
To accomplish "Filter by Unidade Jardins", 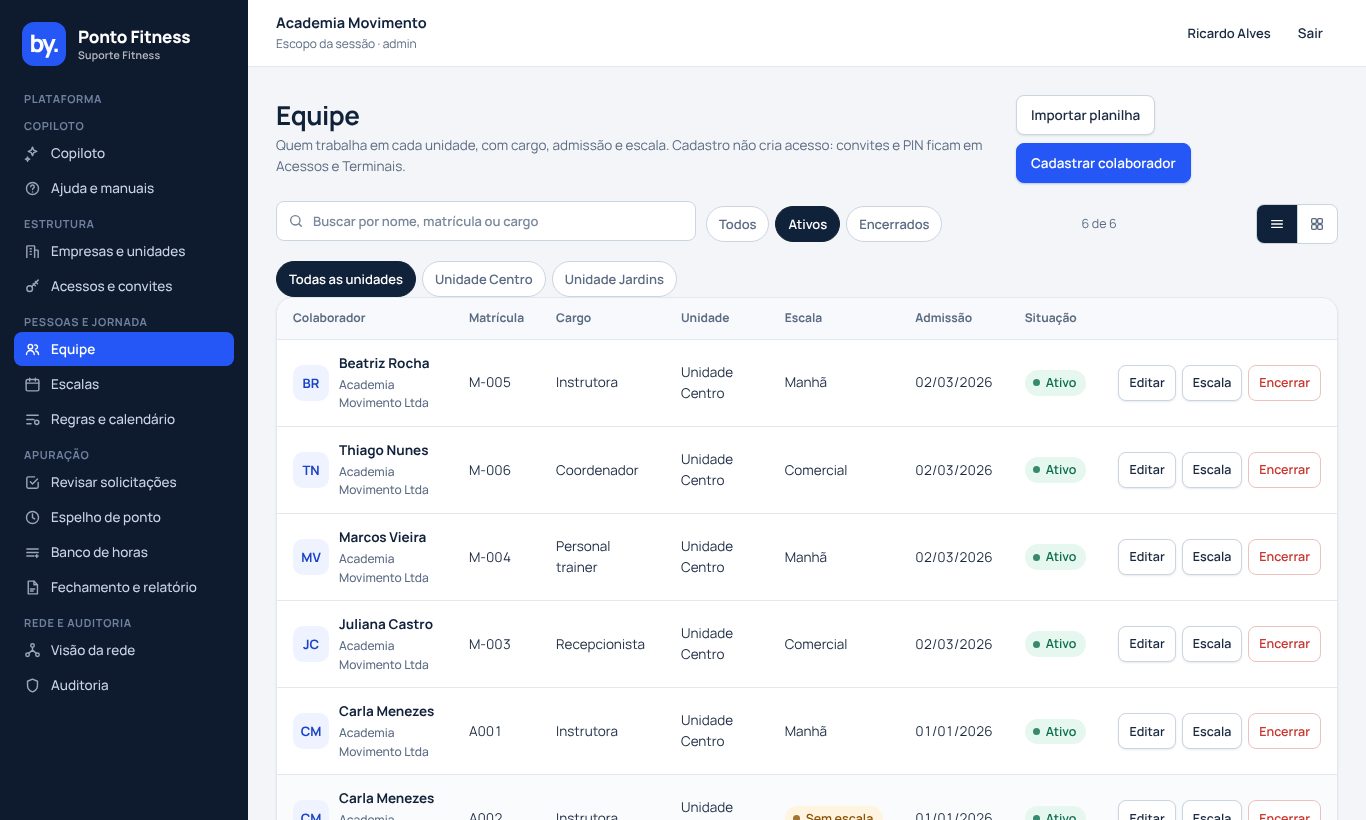I will 614,279.
